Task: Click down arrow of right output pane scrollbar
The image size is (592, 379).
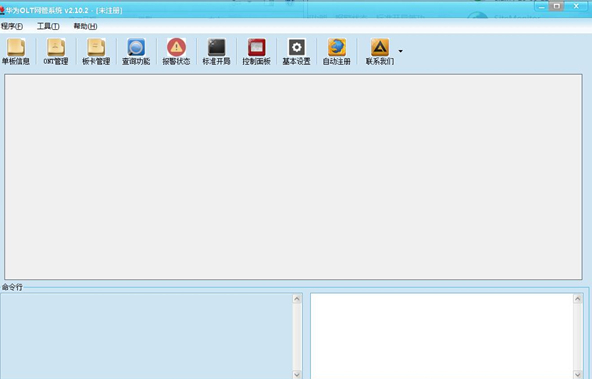Action: point(578,375)
